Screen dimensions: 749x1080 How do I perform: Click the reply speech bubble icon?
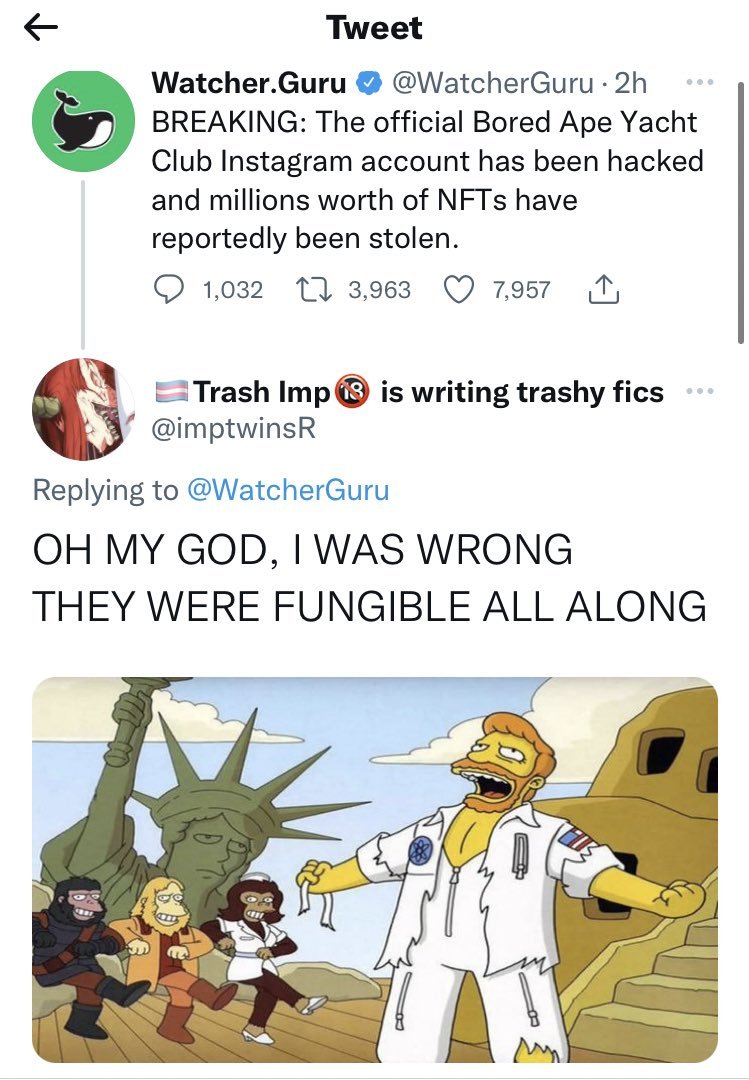(x=168, y=290)
